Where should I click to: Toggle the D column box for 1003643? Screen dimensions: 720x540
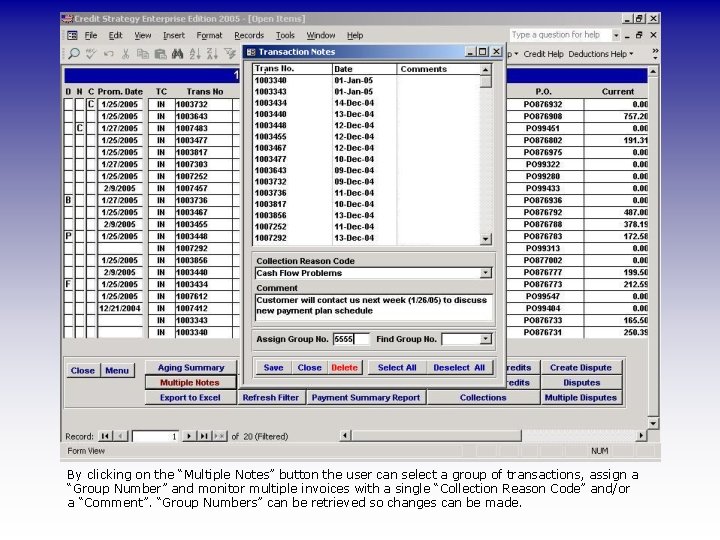pyautogui.click(x=68, y=116)
